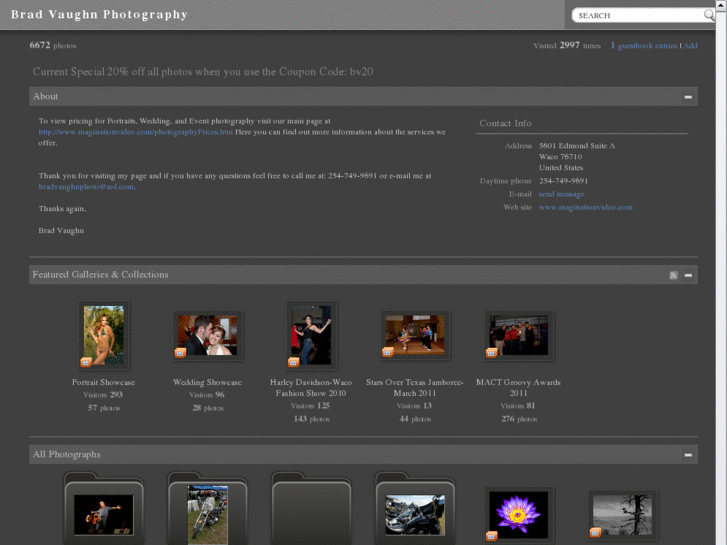Open the guitarist photo folder icon
Screen dimensions: 727x545
click(103, 512)
